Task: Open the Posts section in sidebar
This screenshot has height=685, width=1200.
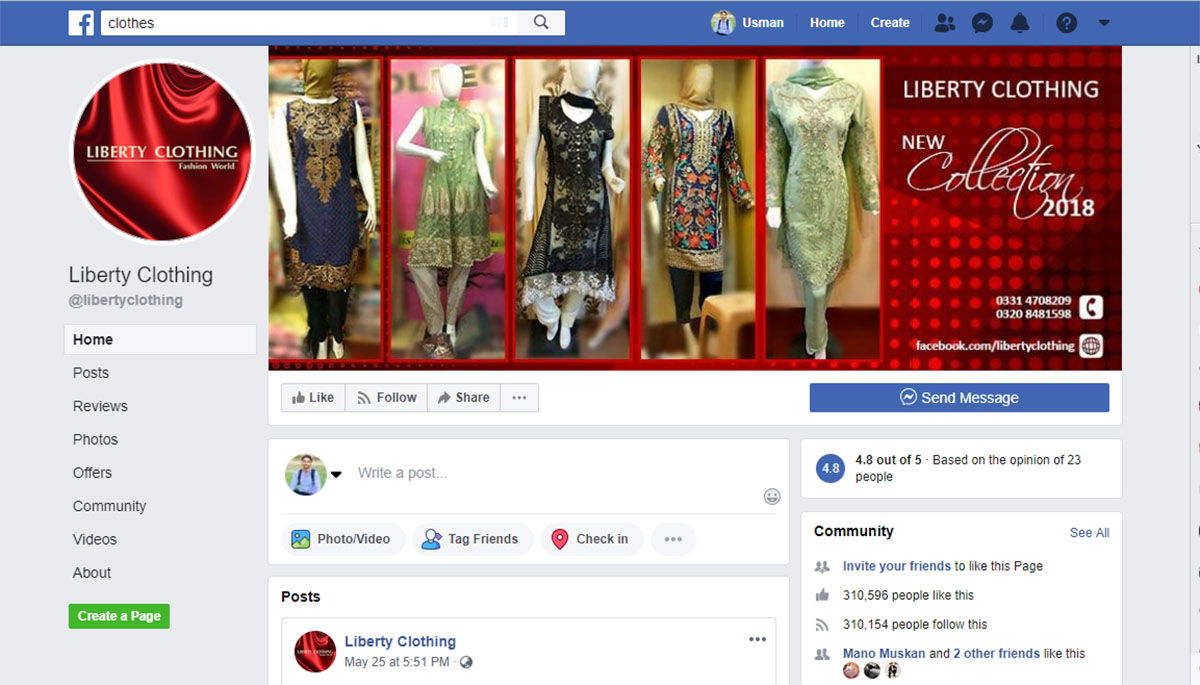Action: point(91,372)
